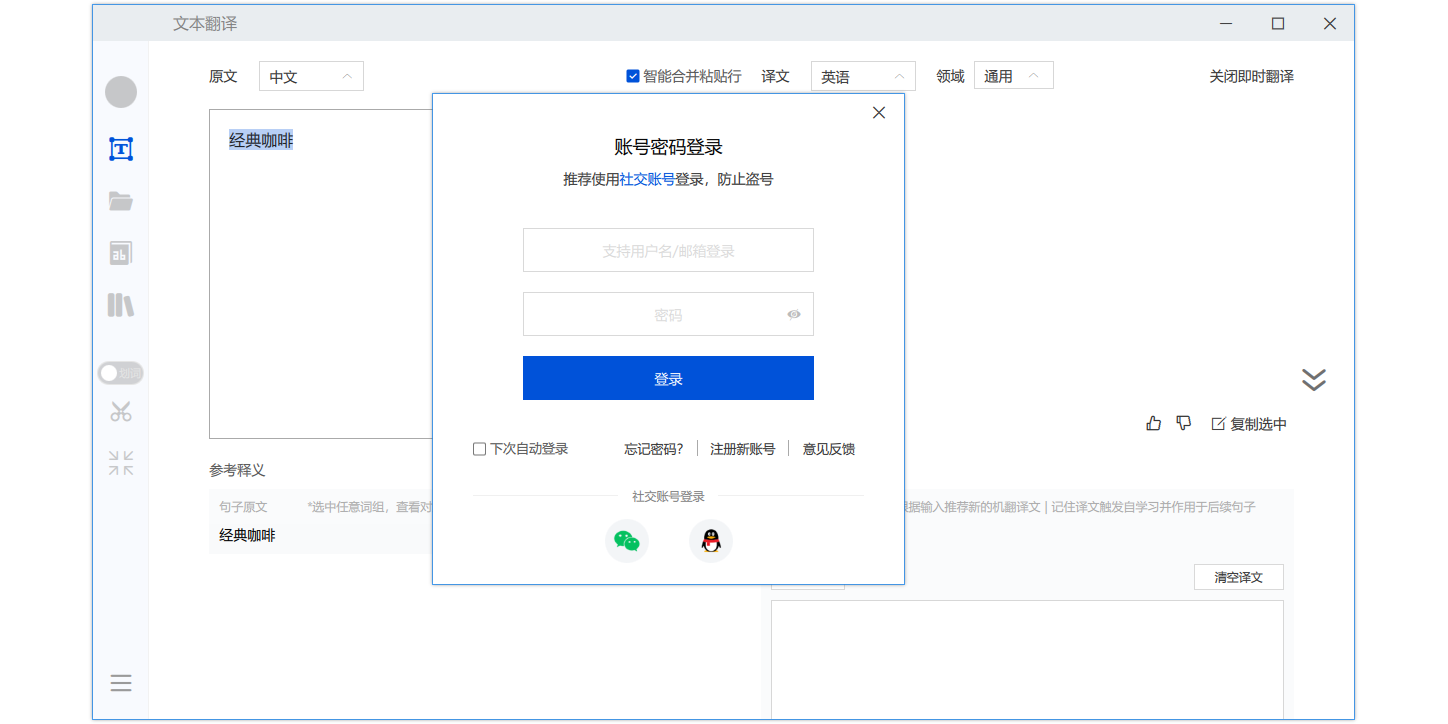The height and width of the screenshot is (724, 1448).
Task: Click the blue 登录 button
Action: click(x=668, y=378)
